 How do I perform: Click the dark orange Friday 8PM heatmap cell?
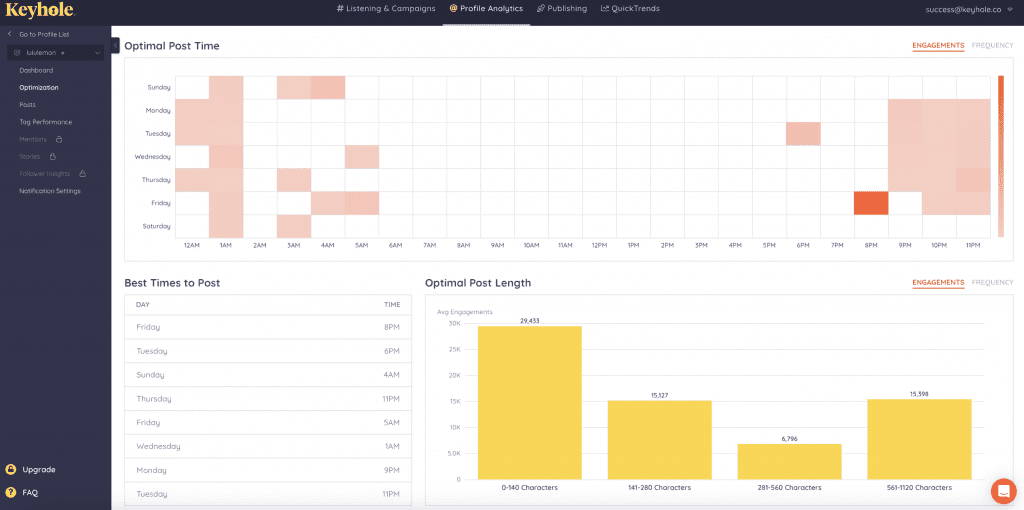point(871,203)
